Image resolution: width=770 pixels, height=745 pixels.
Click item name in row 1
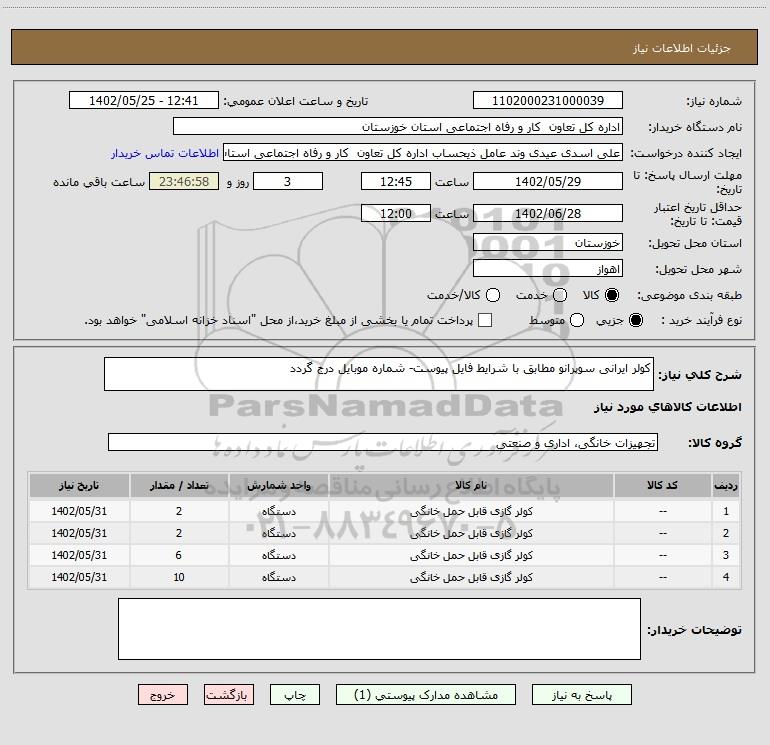pyautogui.click(x=471, y=511)
